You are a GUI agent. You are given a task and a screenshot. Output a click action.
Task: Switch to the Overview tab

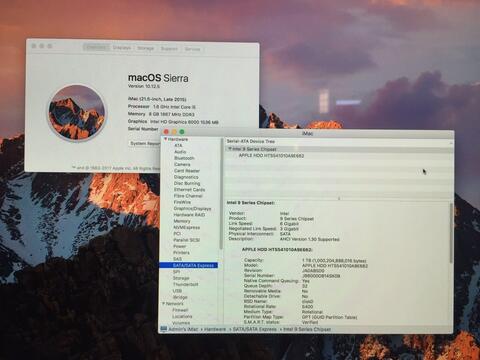96,47
